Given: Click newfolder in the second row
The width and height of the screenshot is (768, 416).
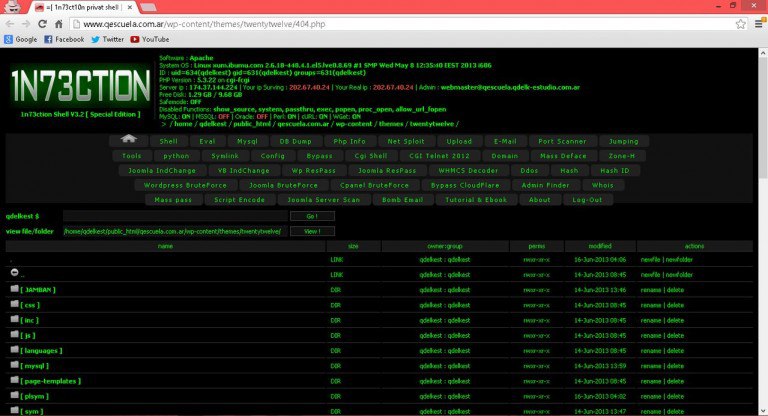Looking at the screenshot, I should [x=679, y=275].
